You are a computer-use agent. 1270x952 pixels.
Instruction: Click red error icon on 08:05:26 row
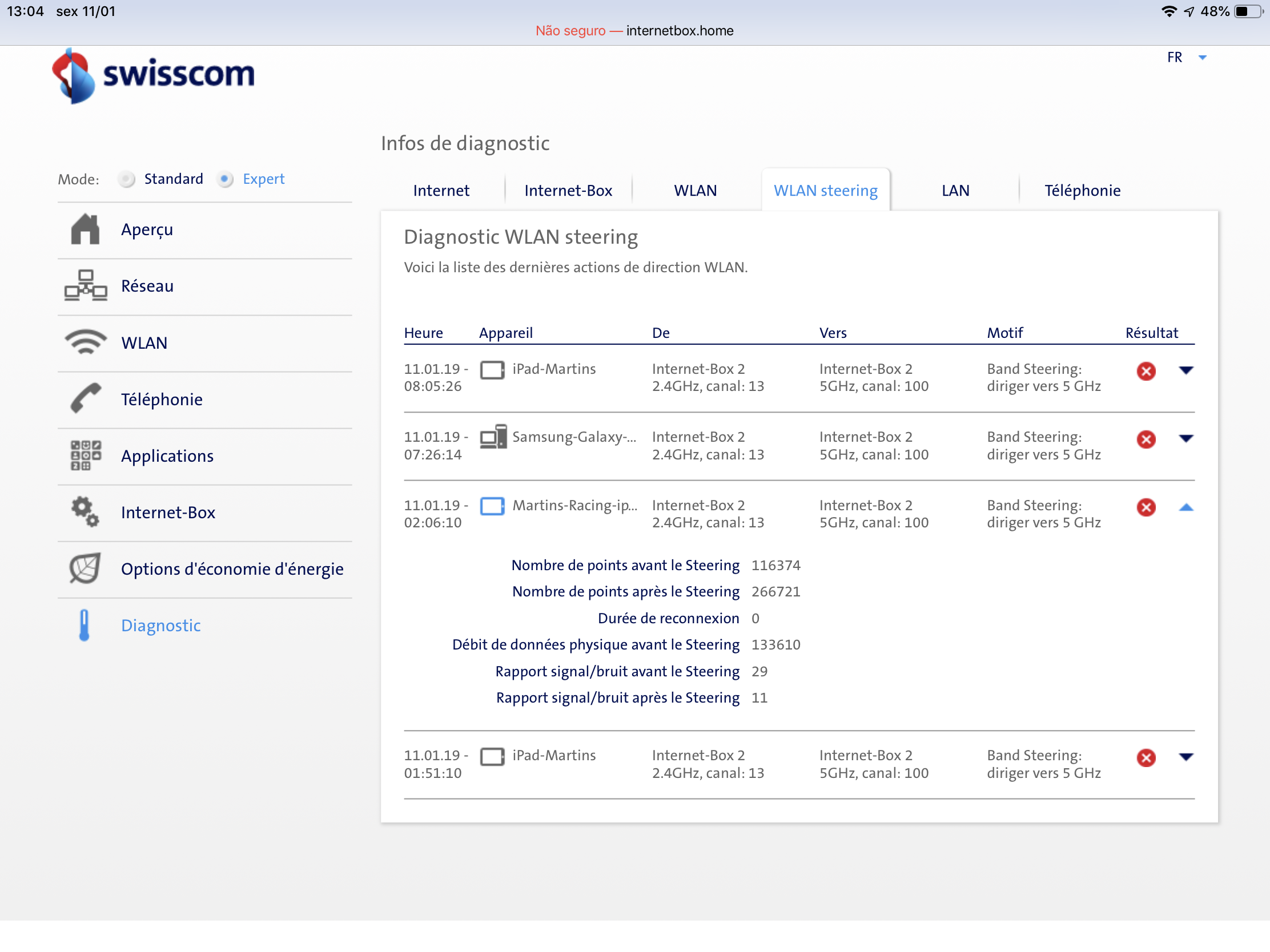point(1146,371)
